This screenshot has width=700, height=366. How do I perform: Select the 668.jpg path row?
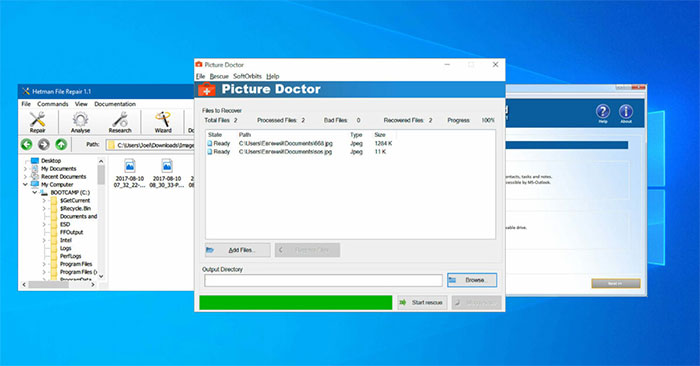pyautogui.click(x=286, y=143)
